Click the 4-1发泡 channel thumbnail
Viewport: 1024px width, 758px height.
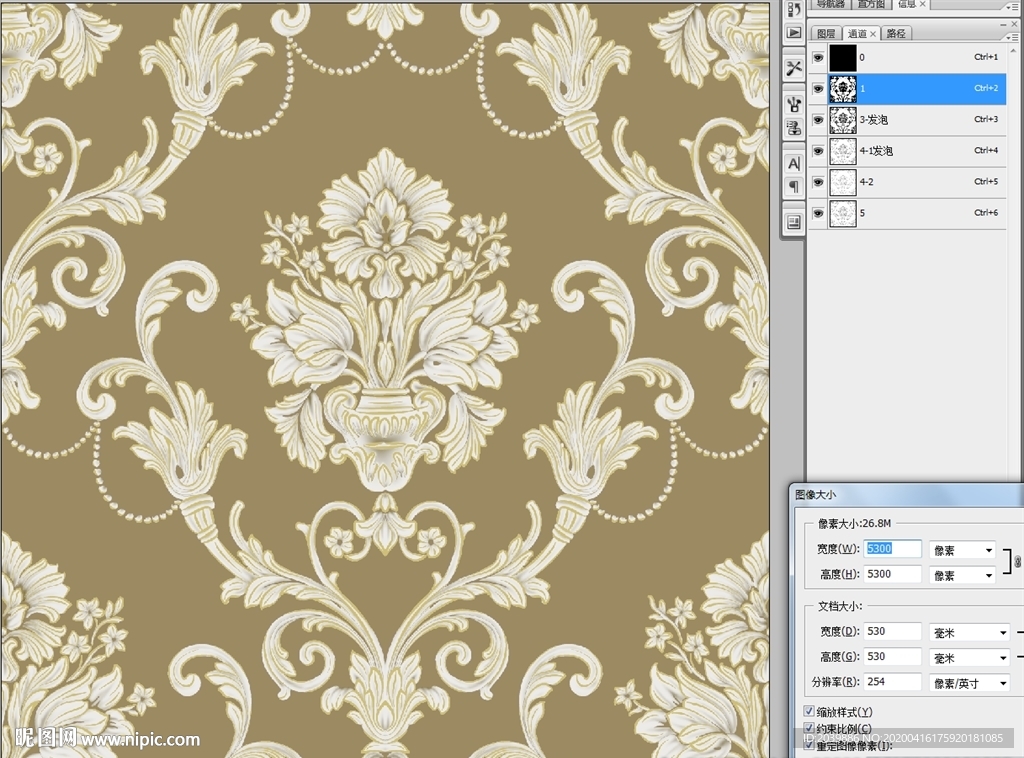tap(843, 151)
